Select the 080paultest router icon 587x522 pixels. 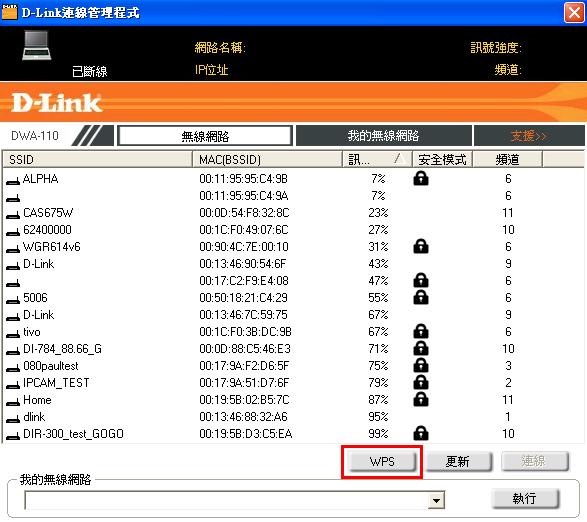coord(13,368)
